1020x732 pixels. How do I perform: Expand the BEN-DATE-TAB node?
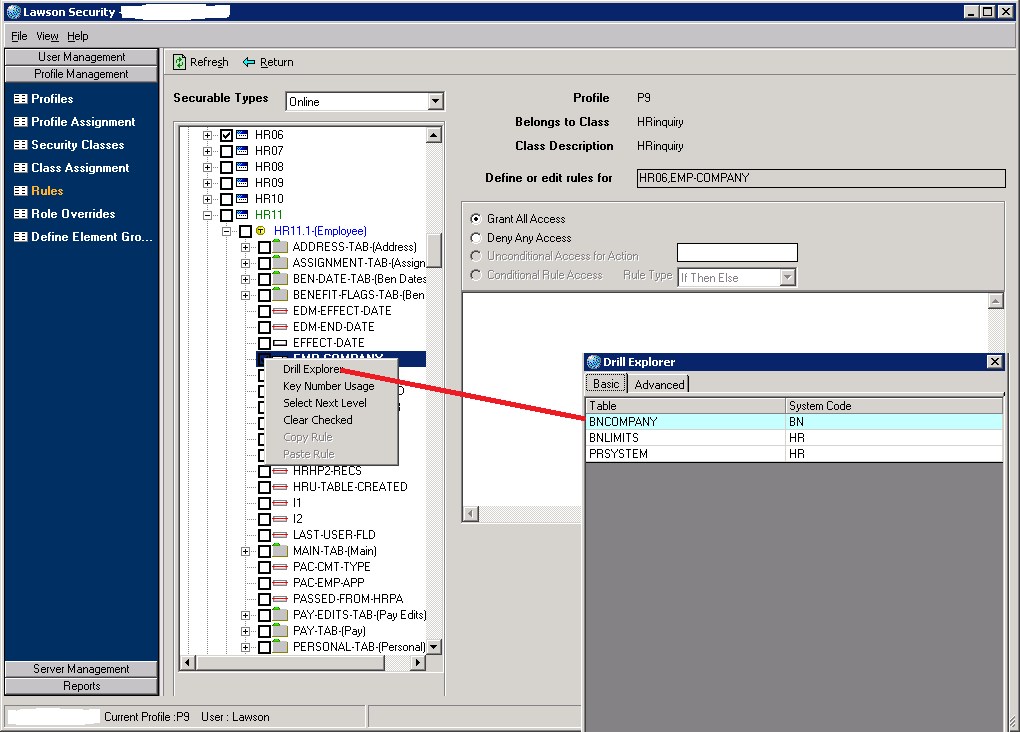tap(245, 279)
